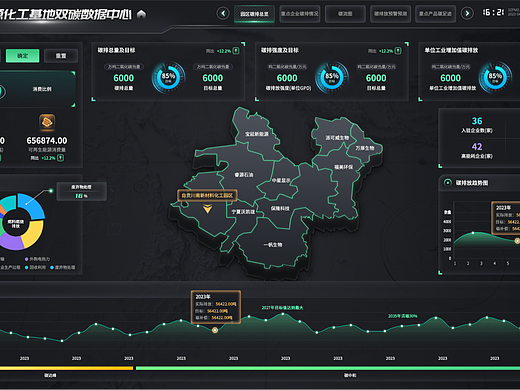Open the 碳排放预警预测 tab
This screenshot has height=390, width=520.
point(390,14)
